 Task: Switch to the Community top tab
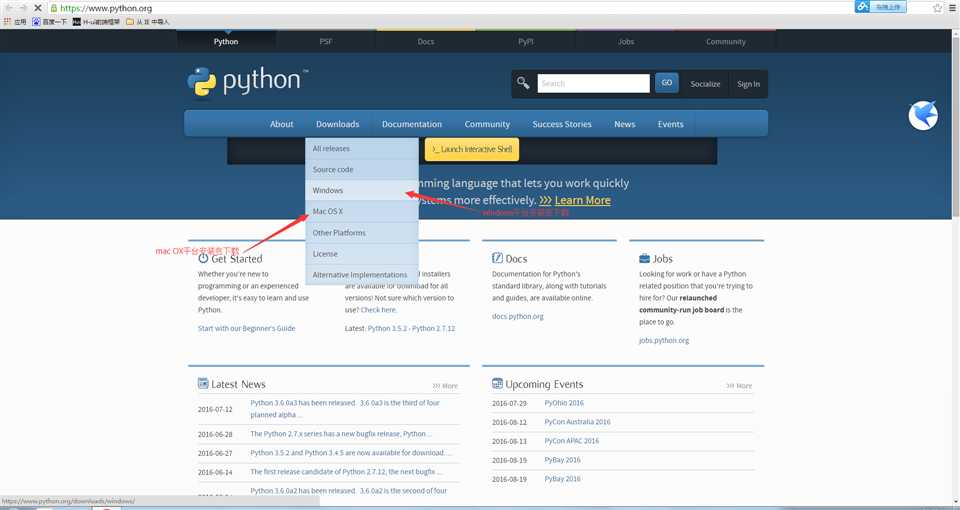click(x=726, y=41)
